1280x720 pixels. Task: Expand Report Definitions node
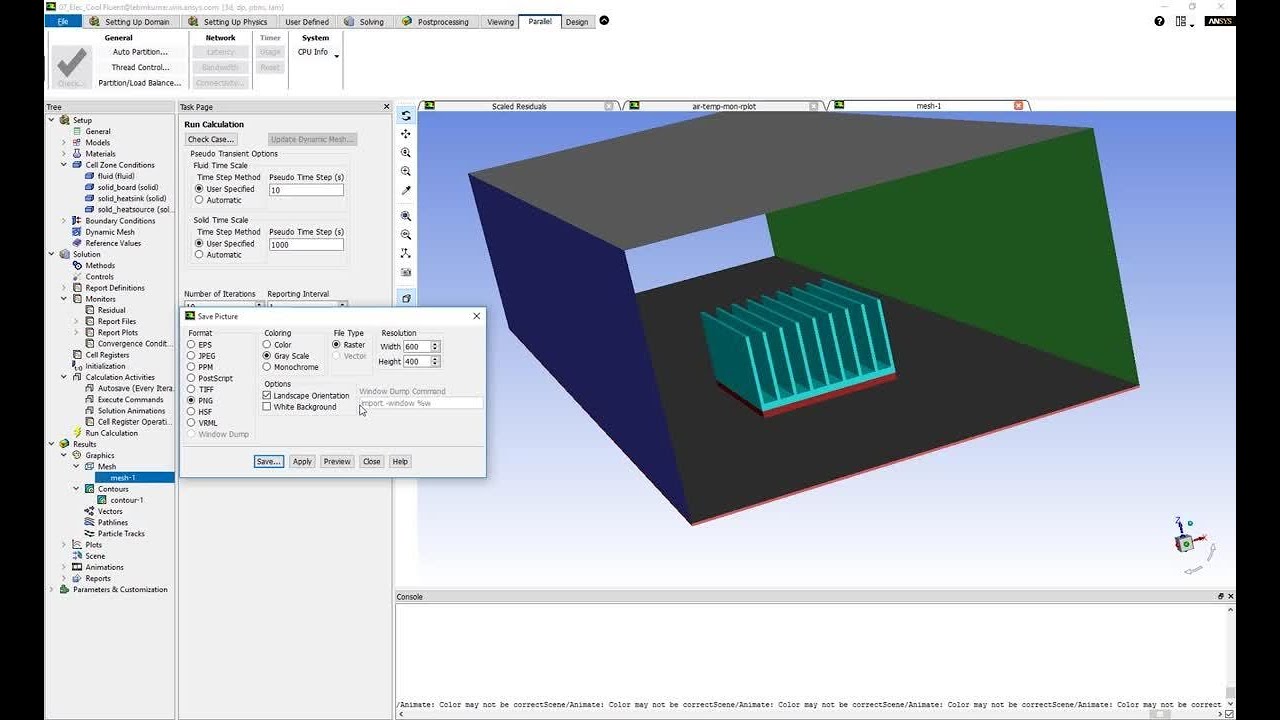pos(64,288)
